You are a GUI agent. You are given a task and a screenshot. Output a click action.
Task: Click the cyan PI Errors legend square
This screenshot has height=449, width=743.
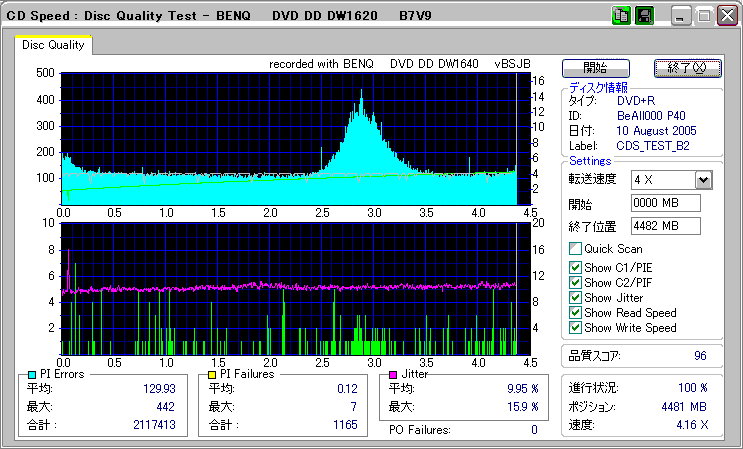33,374
